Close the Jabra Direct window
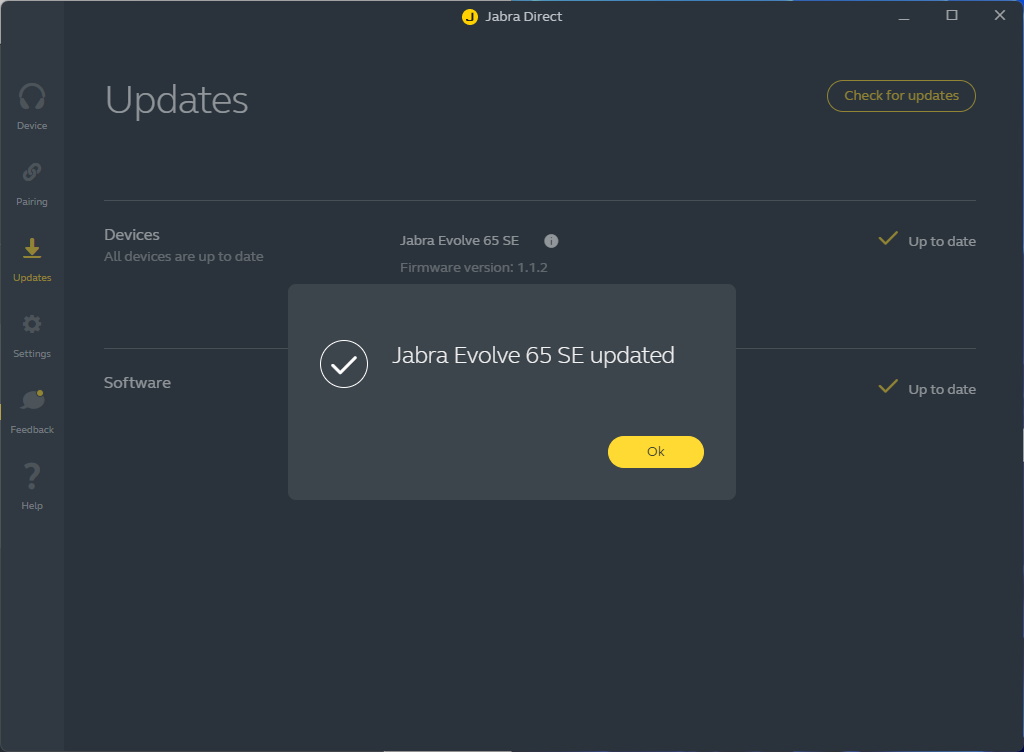The width and height of the screenshot is (1024, 752). [x=1000, y=16]
